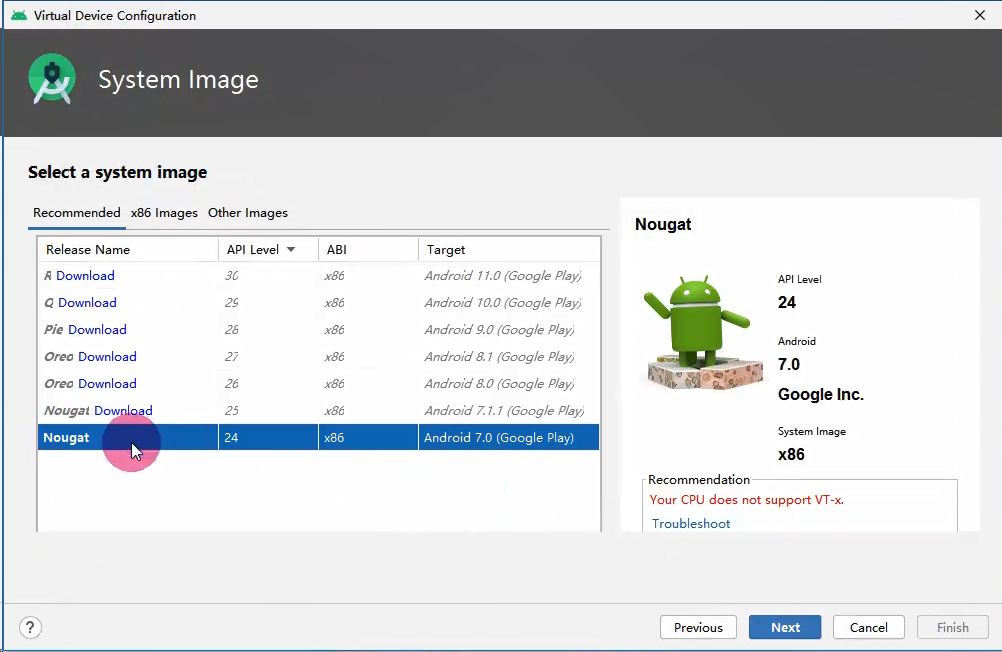Select the Android 11.0 (Google Play) target
The image size is (1002, 652).
click(503, 276)
